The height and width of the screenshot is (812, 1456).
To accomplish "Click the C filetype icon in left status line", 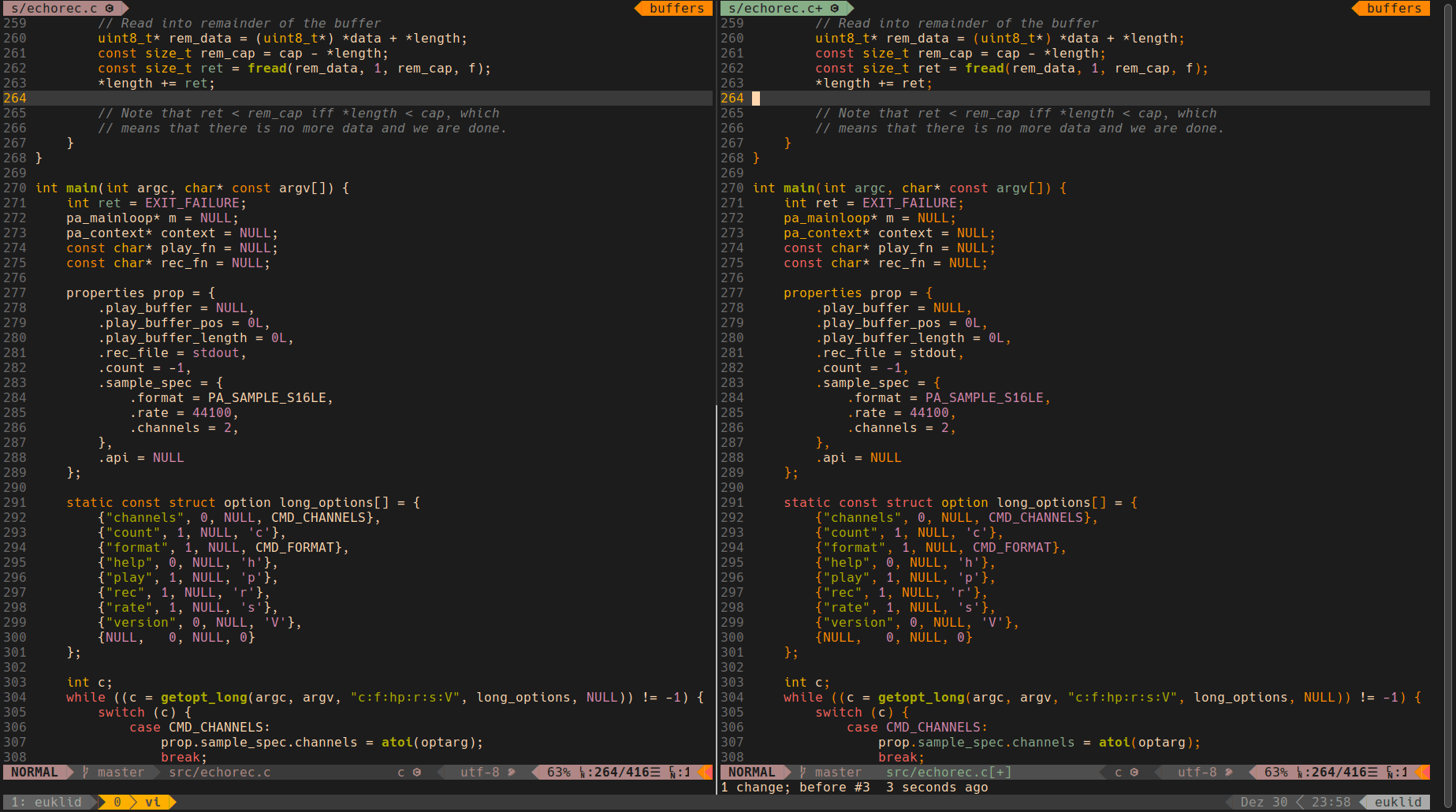I will click(417, 773).
